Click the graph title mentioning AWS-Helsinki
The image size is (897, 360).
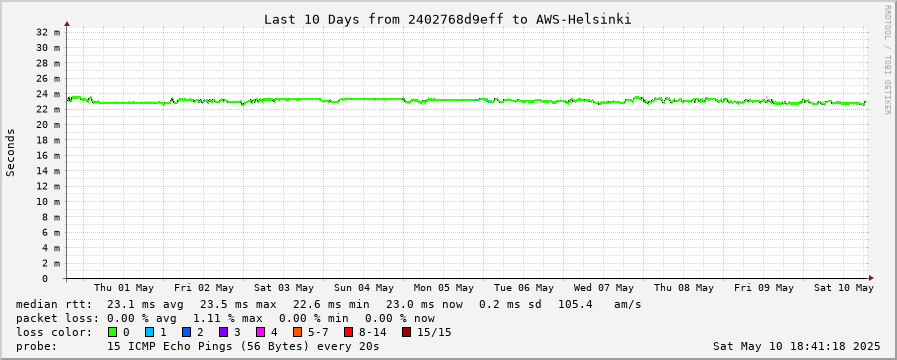click(447, 19)
